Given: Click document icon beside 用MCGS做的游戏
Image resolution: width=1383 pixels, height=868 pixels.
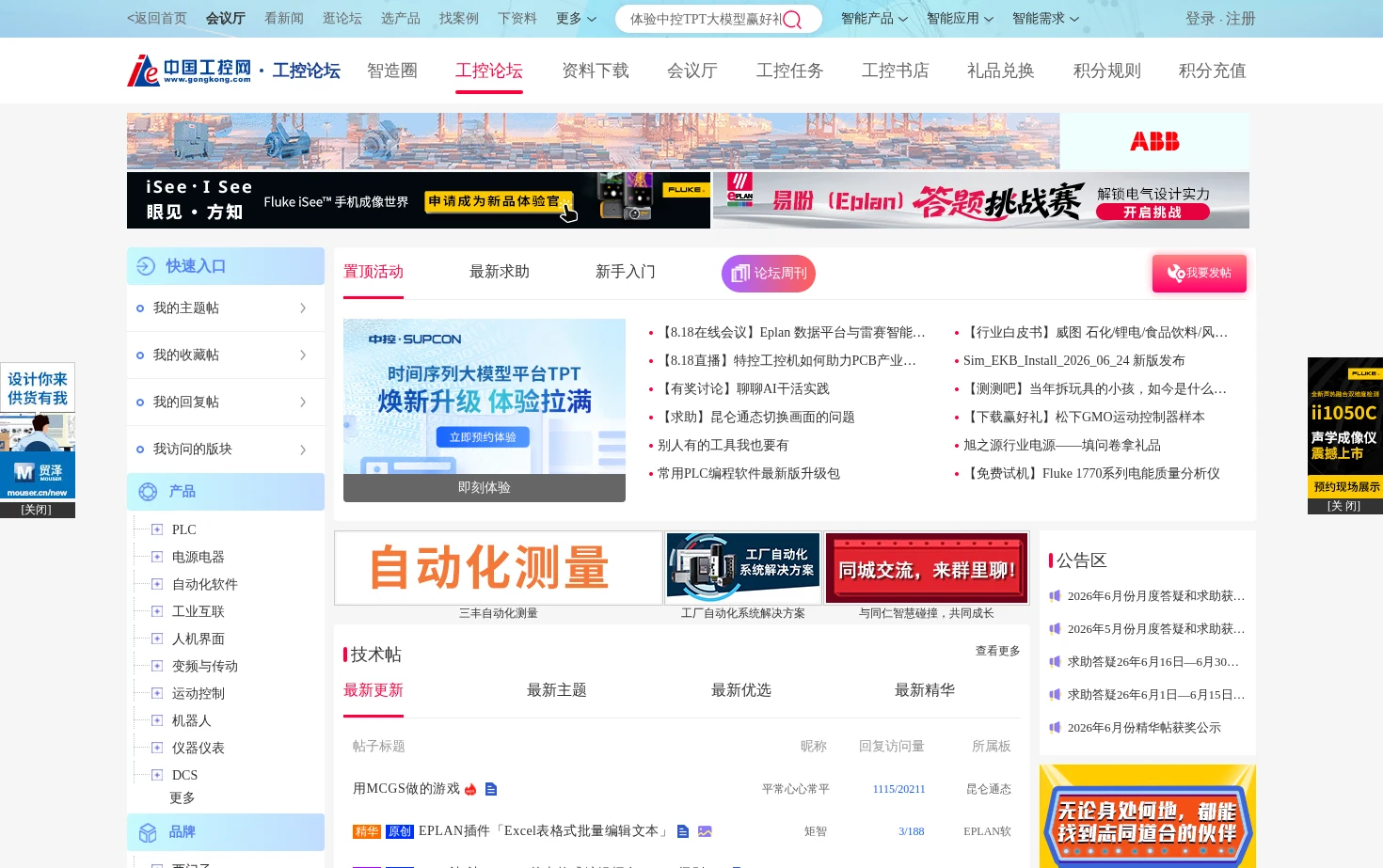Looking at the screenshot, I should click(x=491, y=789).
